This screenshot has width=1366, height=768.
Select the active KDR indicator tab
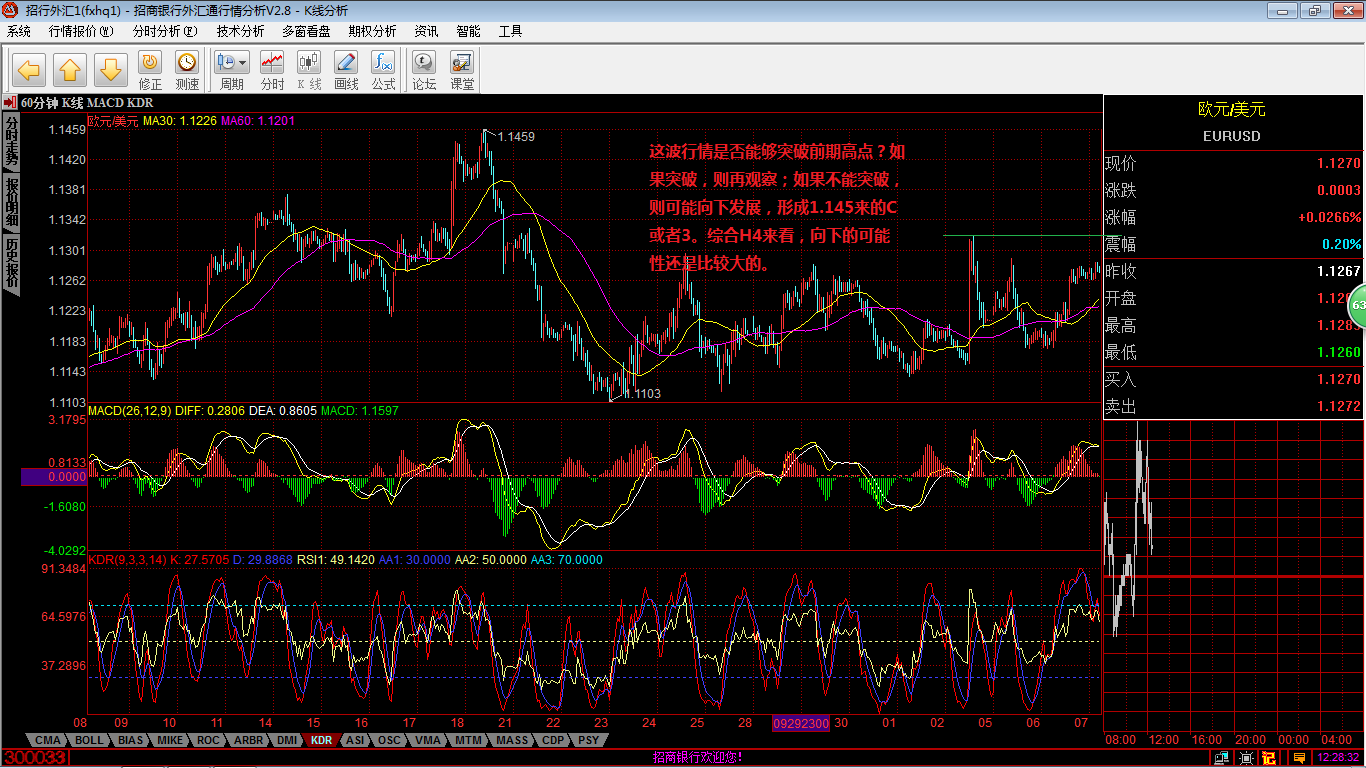322,740
